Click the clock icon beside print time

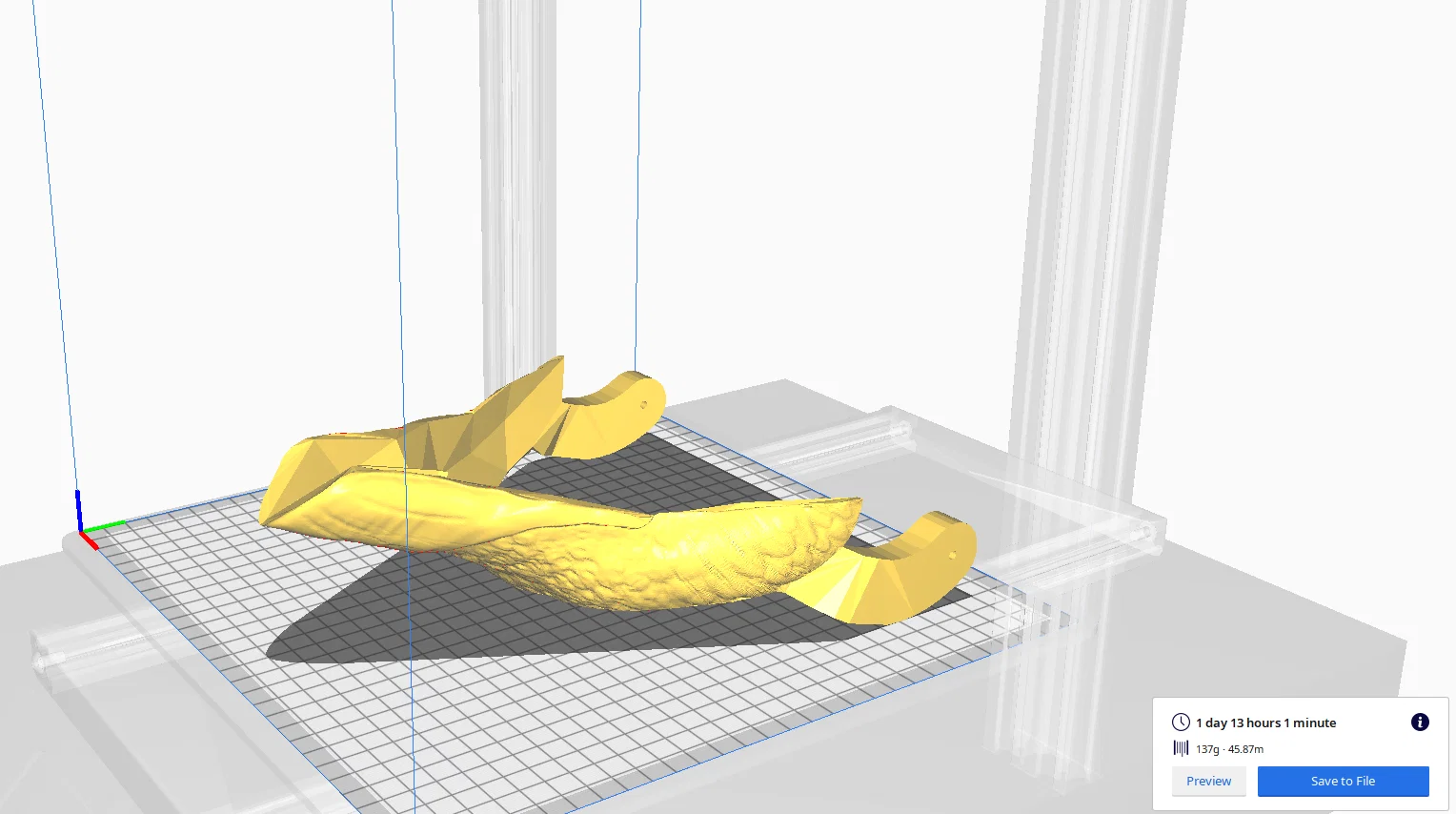[x=1181, y=722]
